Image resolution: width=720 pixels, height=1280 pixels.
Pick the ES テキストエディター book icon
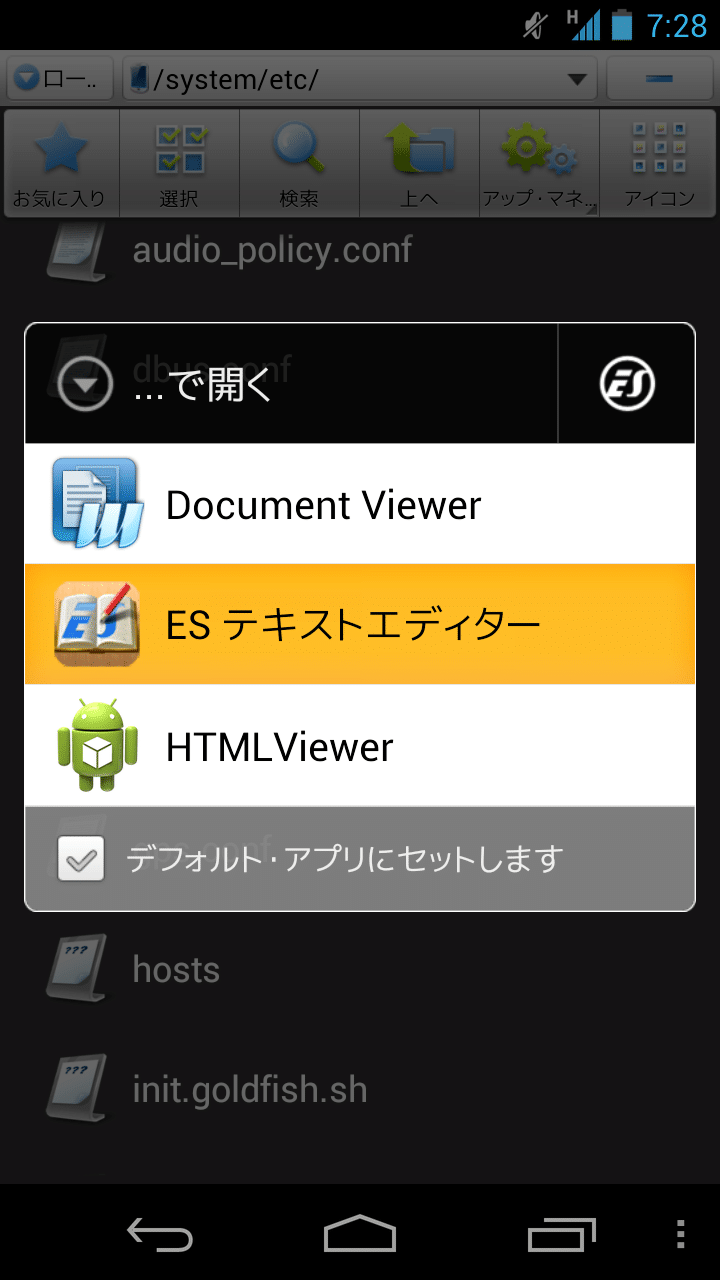click(96, 624)
